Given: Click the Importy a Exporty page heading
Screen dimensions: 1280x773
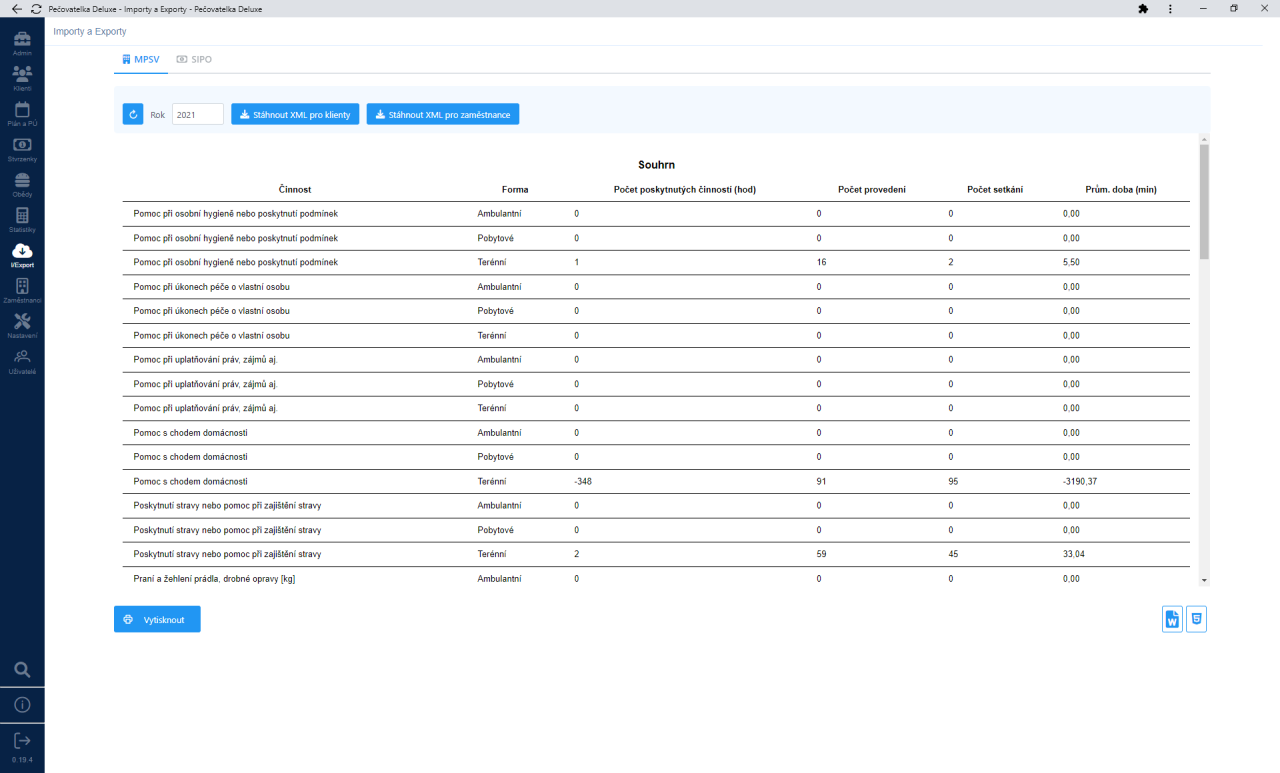Looking at the screenshot, I should pyautogui.click(x=90, y=32).
